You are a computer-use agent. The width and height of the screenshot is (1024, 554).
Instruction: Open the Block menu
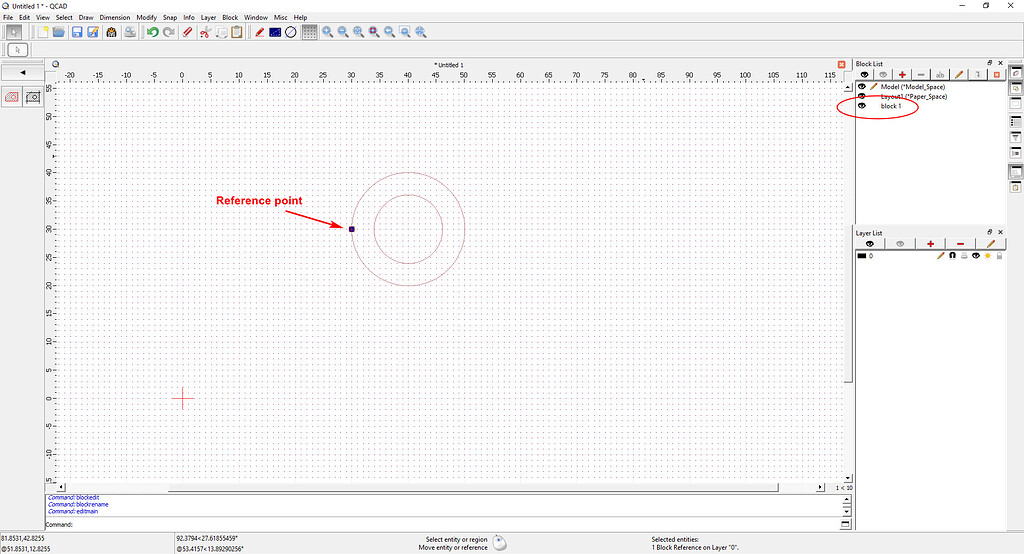230,18
